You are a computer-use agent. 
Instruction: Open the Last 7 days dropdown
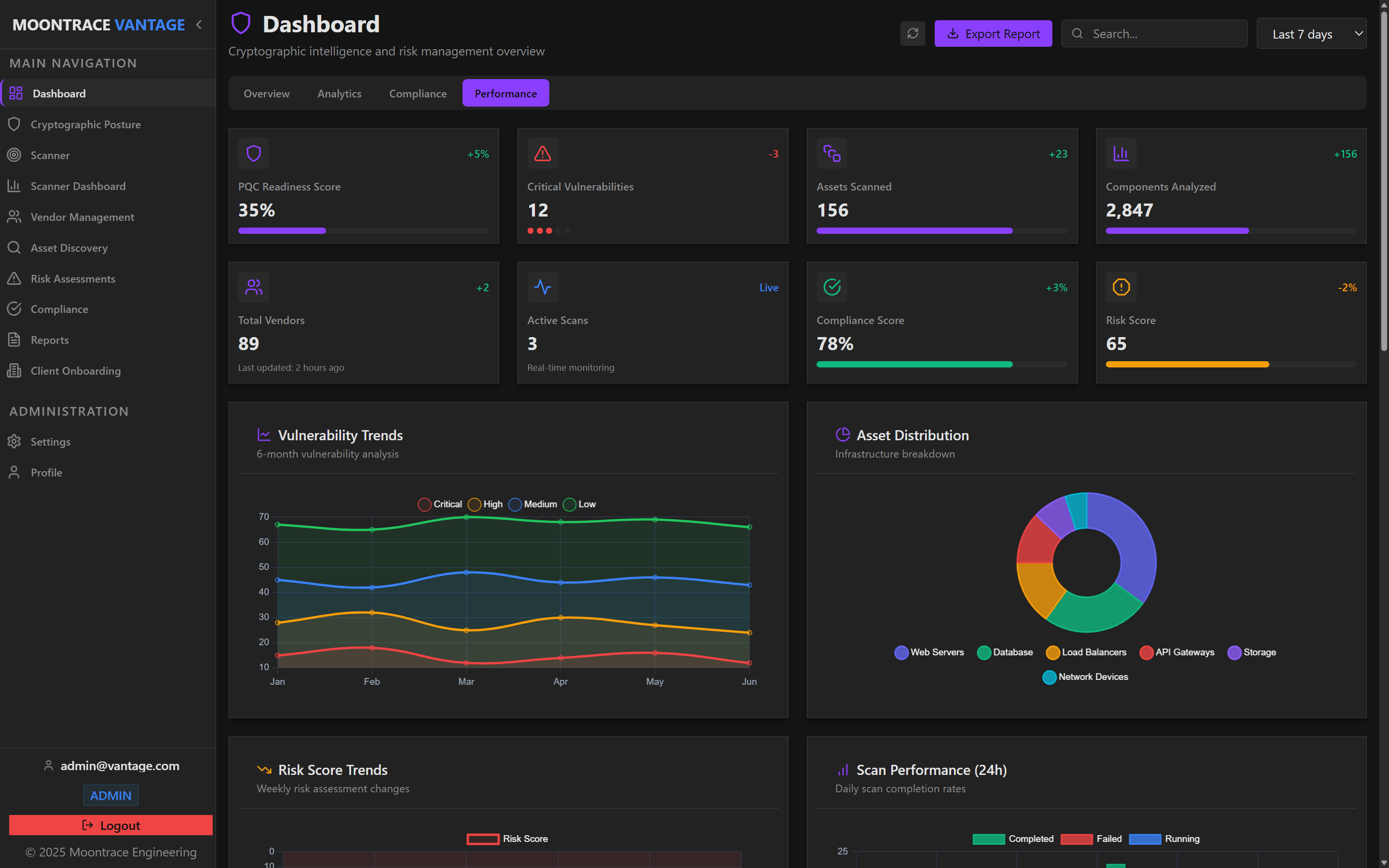[x=1311, y=34]
